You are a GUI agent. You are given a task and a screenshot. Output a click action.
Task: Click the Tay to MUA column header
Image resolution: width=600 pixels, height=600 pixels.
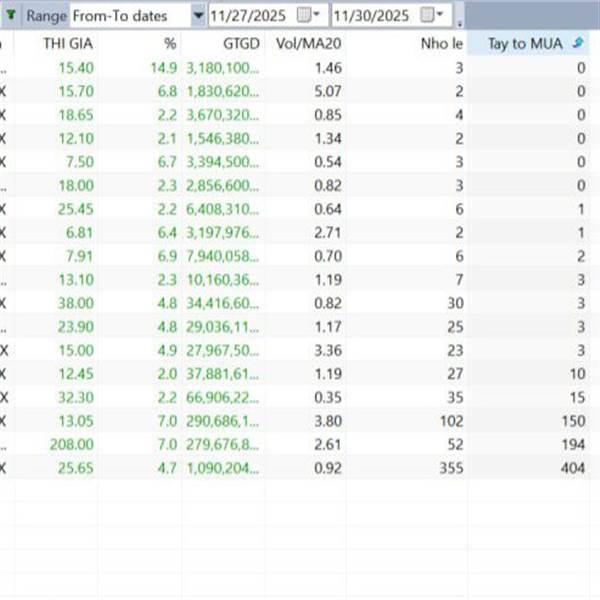tap(525, 44)
